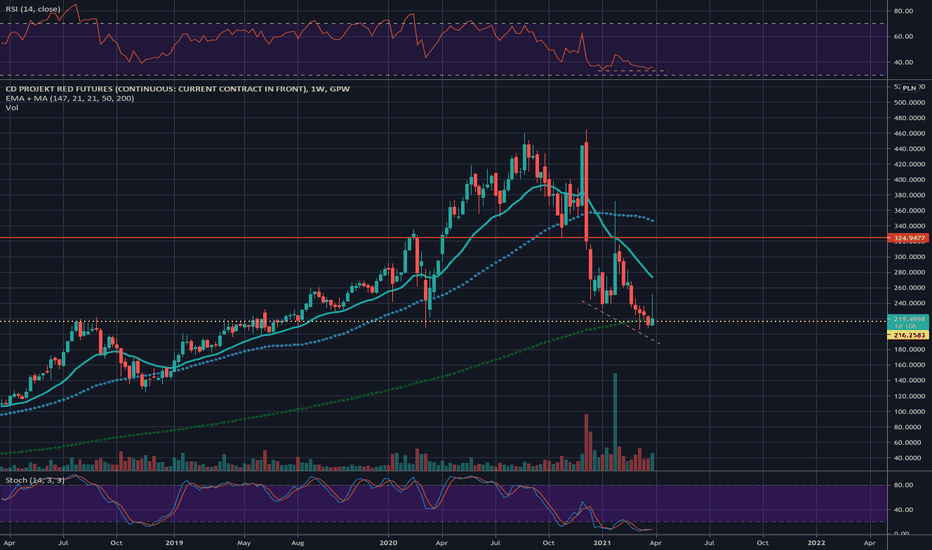
Task: Click the Stoch 40.00 scale label
Action: [903, 510]
